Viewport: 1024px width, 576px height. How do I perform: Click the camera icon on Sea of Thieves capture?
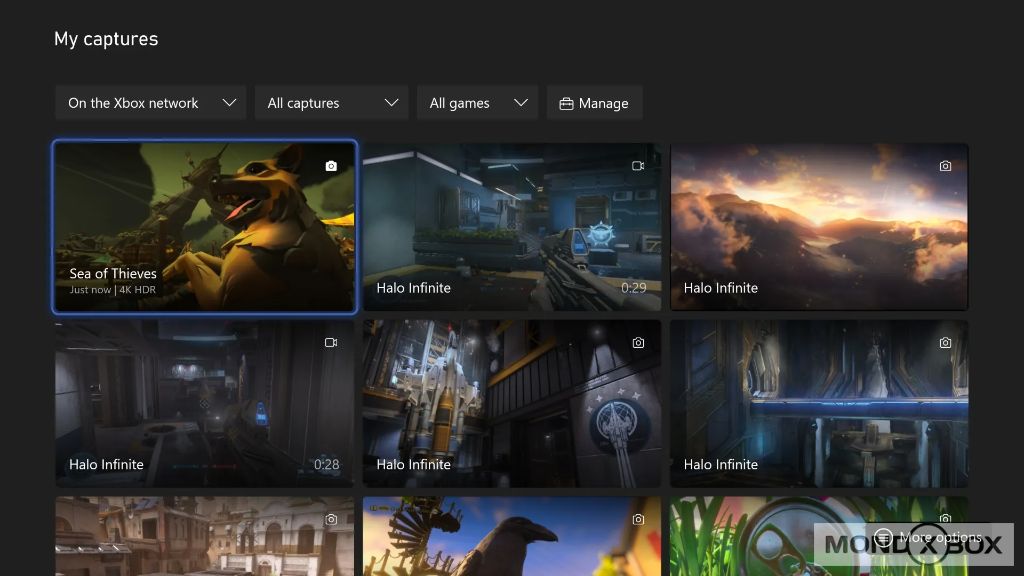(x=331, y=166)
